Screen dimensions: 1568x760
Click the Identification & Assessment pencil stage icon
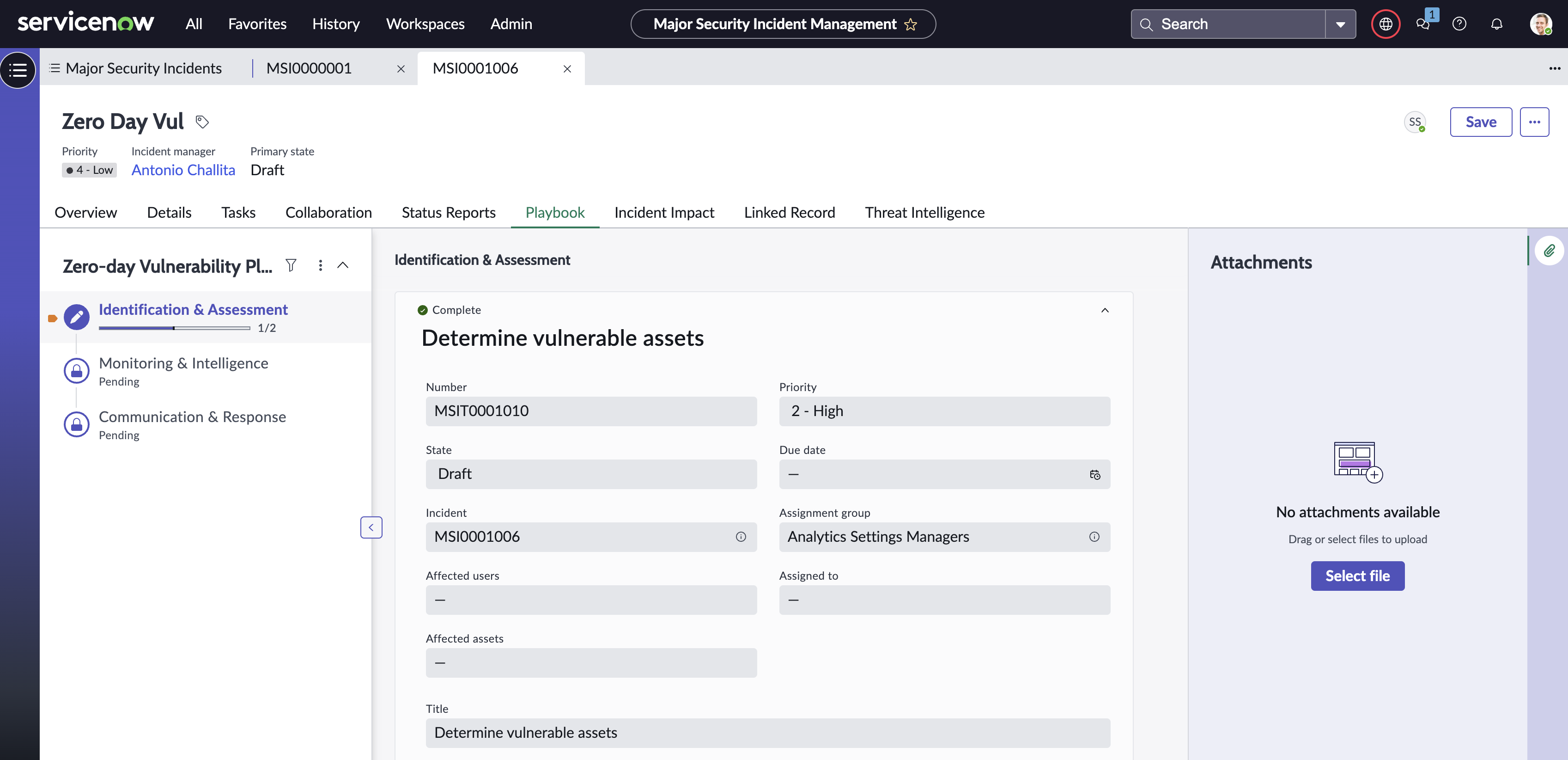pyautogui.click(x=77, y=317)
